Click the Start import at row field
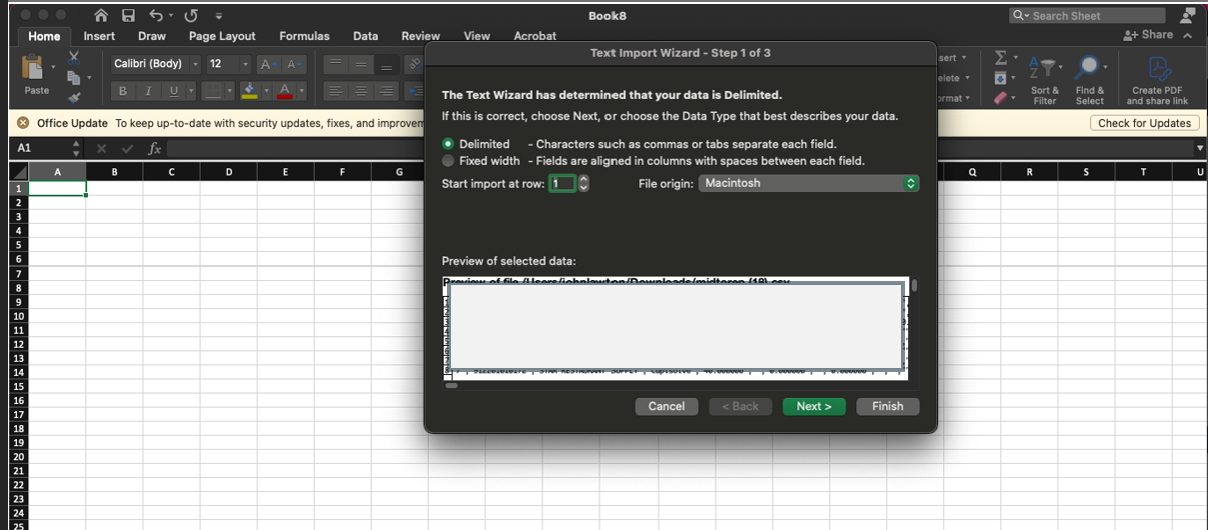Screen dimensions: 1208x530 coord(561,184)
